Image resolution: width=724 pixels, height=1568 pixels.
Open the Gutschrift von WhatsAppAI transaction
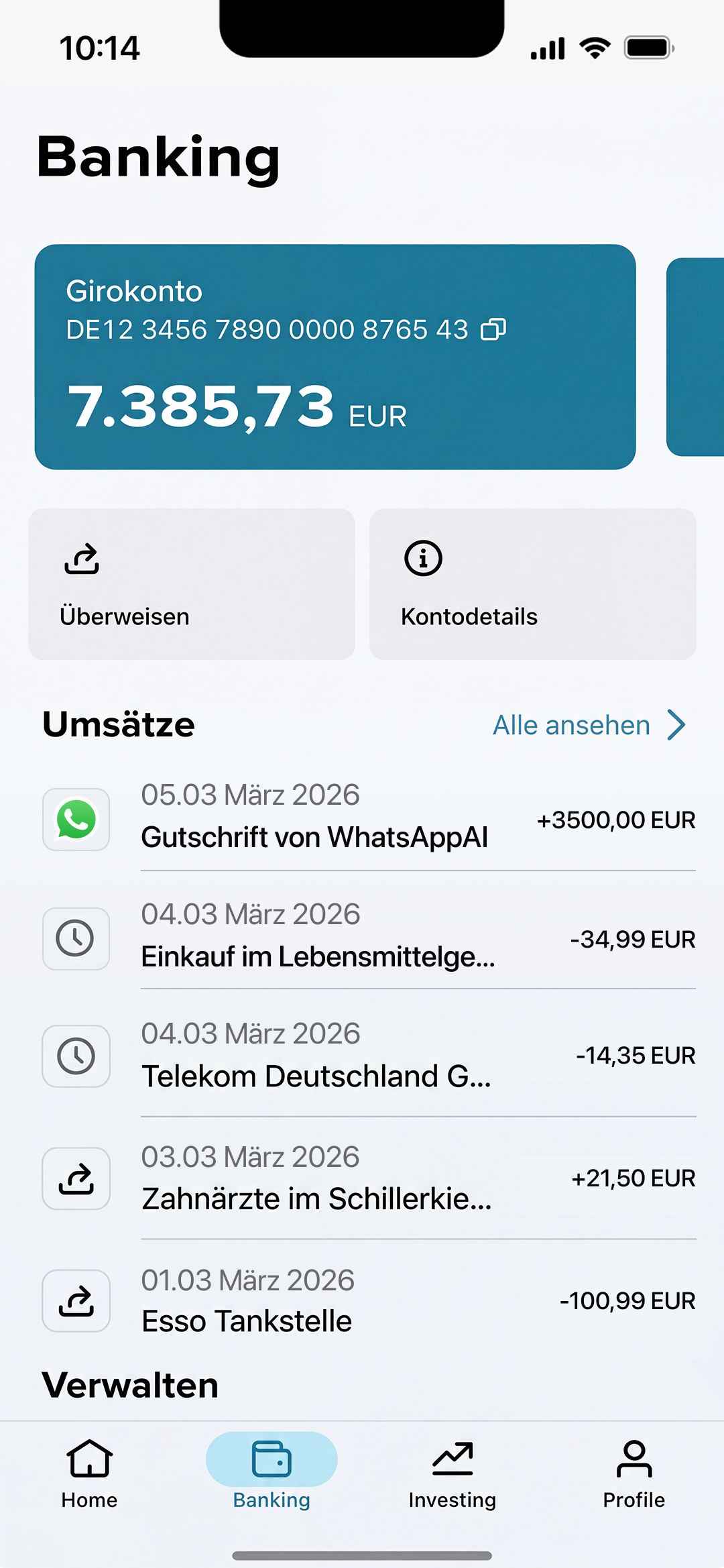point(314,837)
